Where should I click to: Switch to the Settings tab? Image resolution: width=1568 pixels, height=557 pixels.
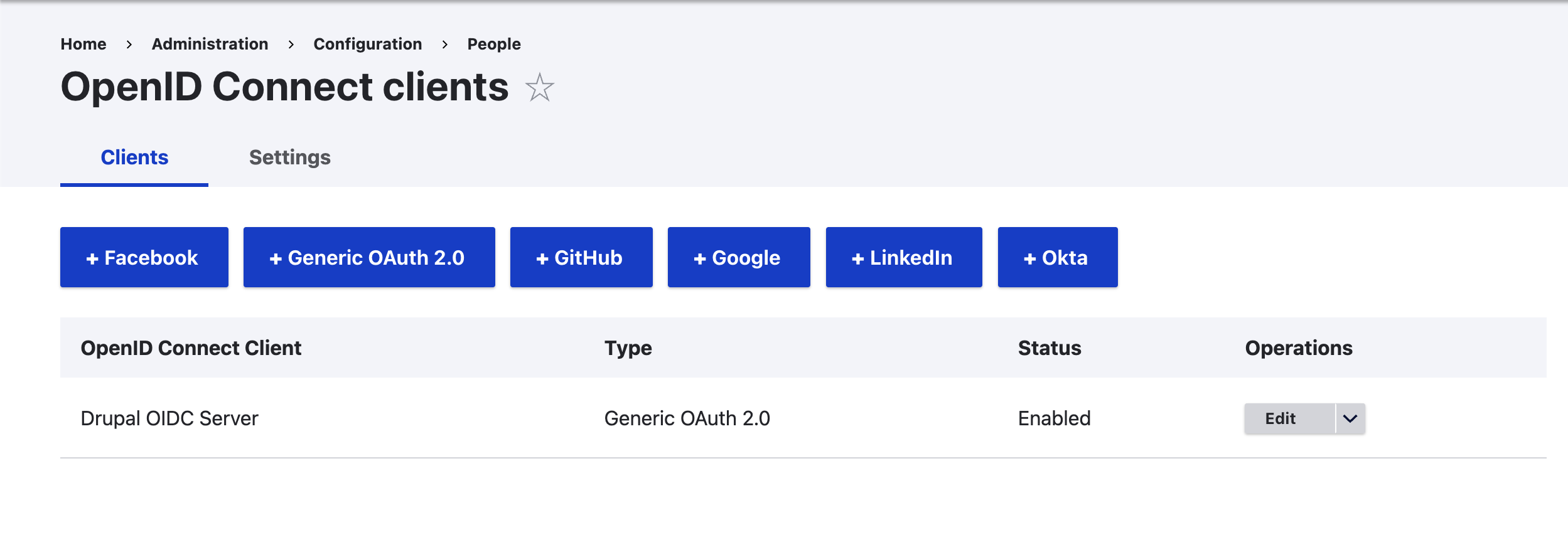coord(289,157)
